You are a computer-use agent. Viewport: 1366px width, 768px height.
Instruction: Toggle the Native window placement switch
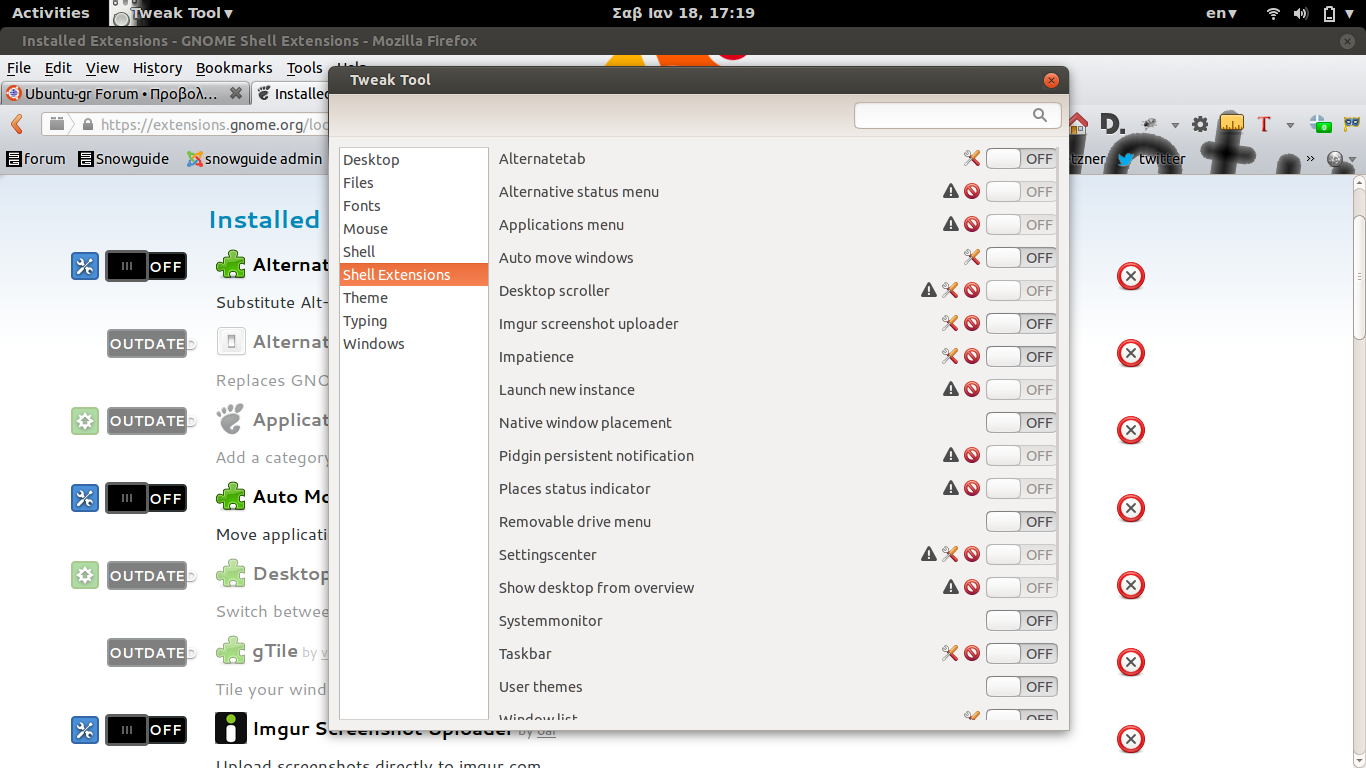pos(1021,422)
